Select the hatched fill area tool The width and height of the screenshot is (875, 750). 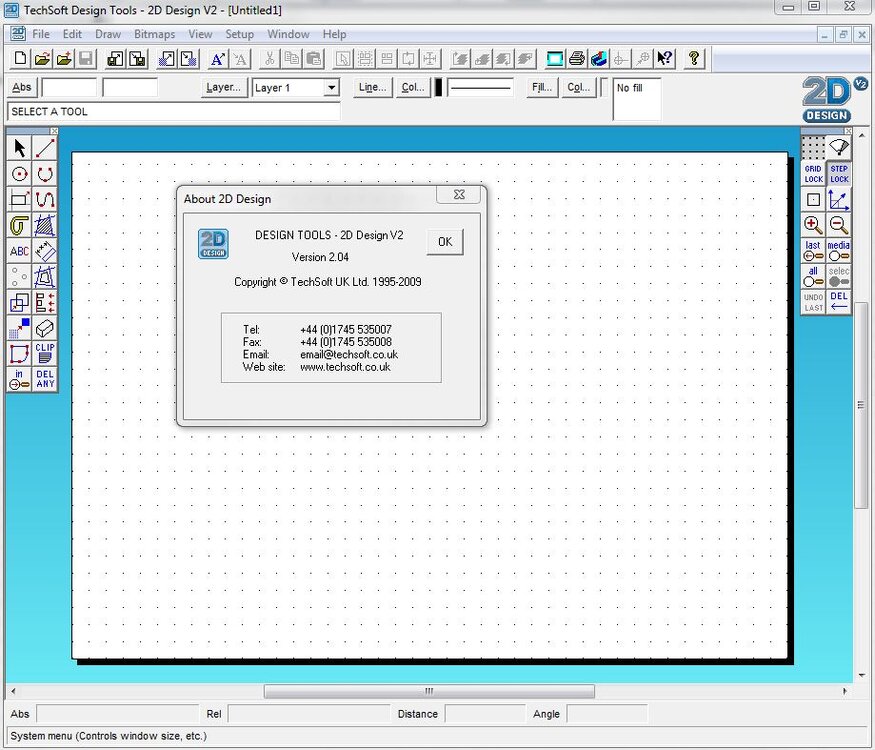tap(45, 225)
